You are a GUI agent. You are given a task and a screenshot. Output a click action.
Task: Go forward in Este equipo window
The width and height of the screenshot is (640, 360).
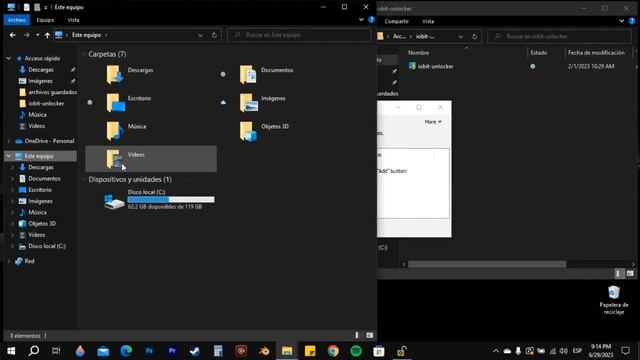[26, 35]
